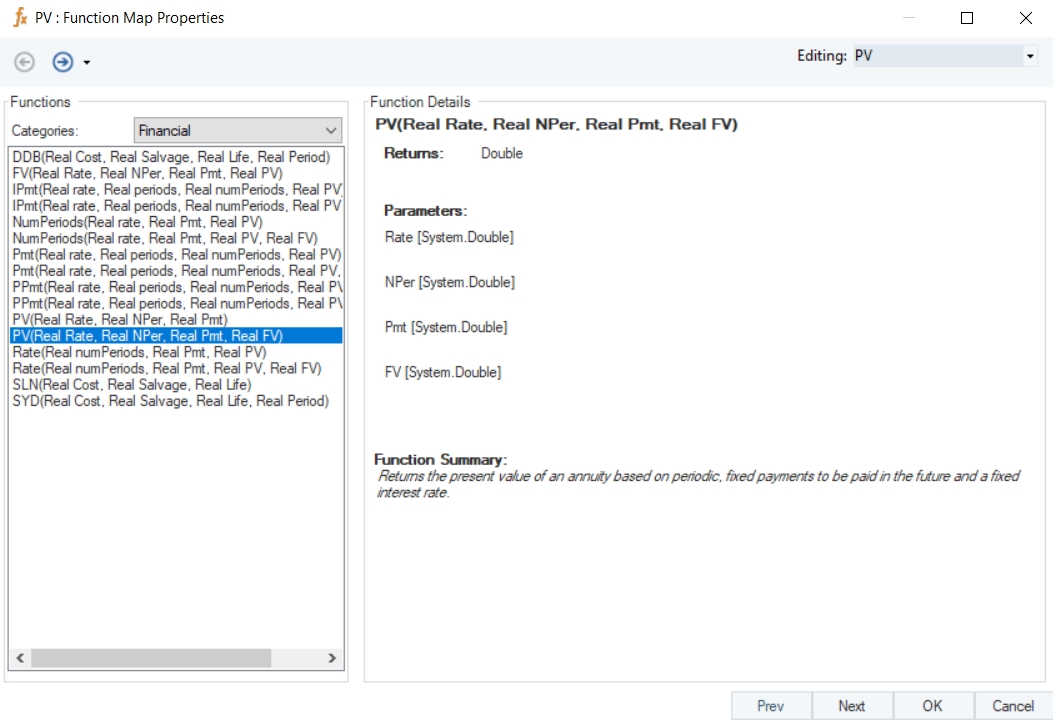Open the forward arrow history dropdown
Image resolution: width=1053 pixels, height=720 pixels.
87,63
